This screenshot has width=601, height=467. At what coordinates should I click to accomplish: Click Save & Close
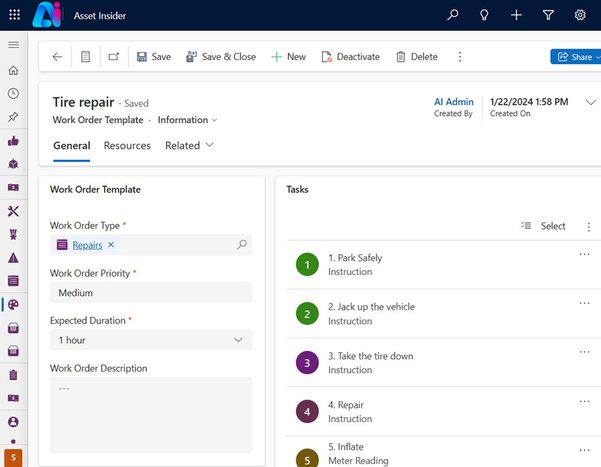221,57
